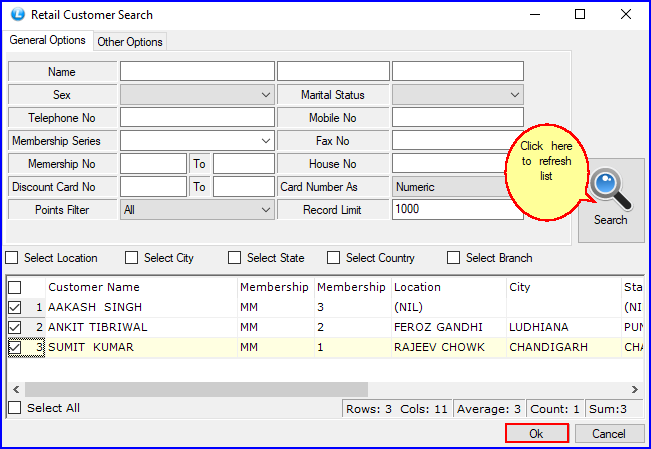Open the Card Number As dropdown
This screenshot has height=449, width=651.
450,187
